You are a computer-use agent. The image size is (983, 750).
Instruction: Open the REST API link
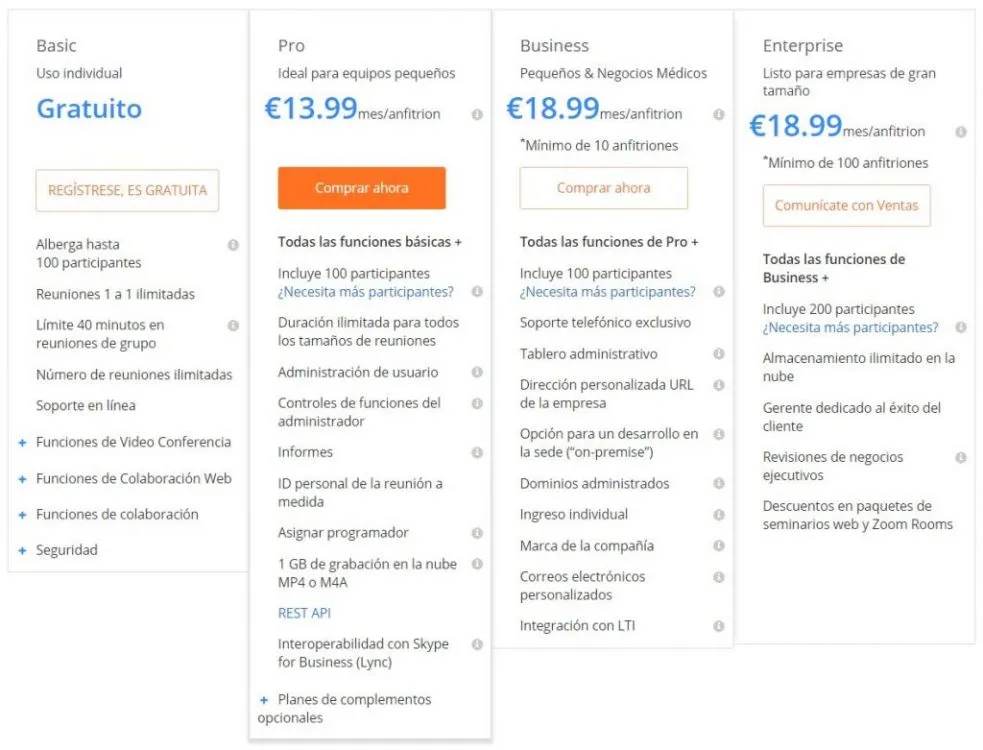pyautogui.click(x=304, y=613)
